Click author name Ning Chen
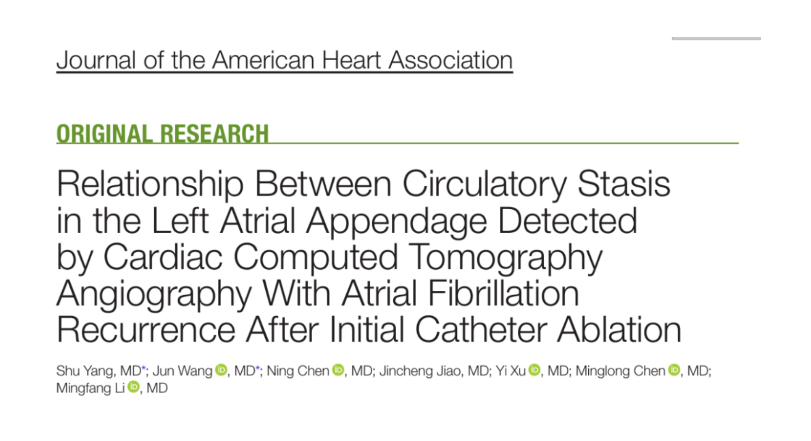Image resolution: width=811 pixels, height=441 pixels. 301,371
